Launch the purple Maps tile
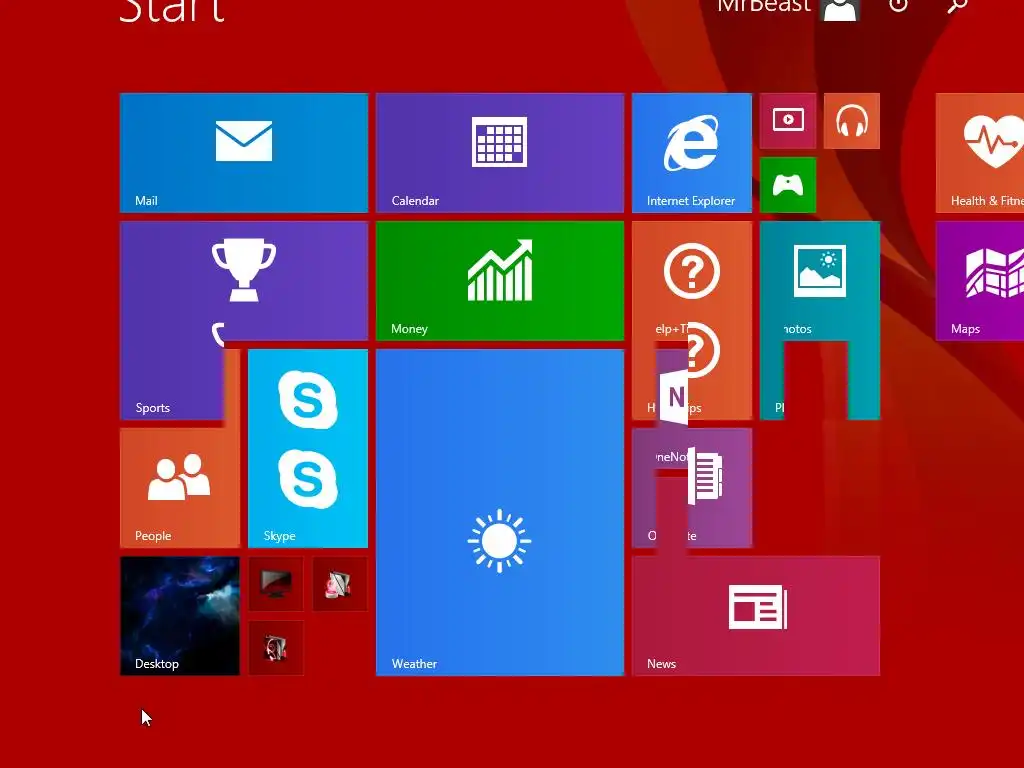Viewport: 1024px width, 768px height. coord(980,281)
